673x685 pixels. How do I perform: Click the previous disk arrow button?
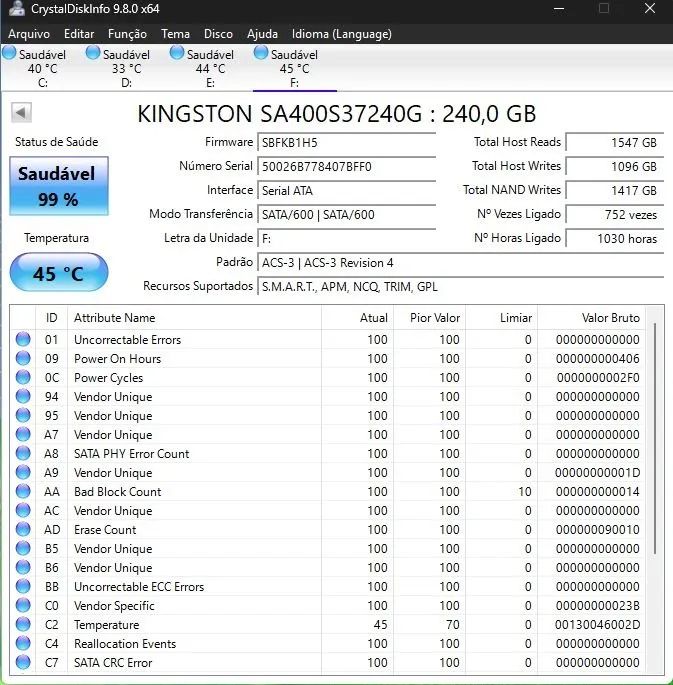[x=21, y=113]
